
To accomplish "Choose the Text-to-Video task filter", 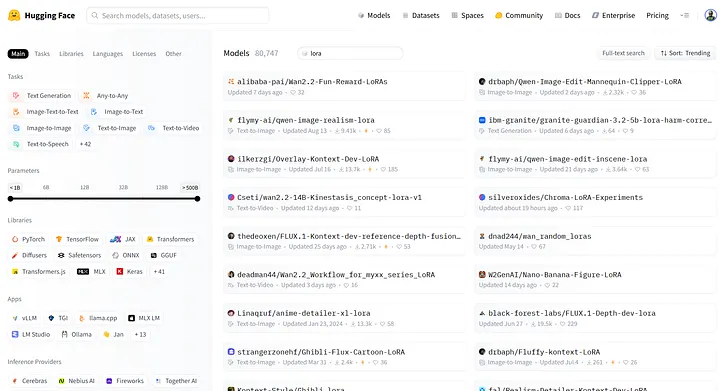I will click(175, 128).
